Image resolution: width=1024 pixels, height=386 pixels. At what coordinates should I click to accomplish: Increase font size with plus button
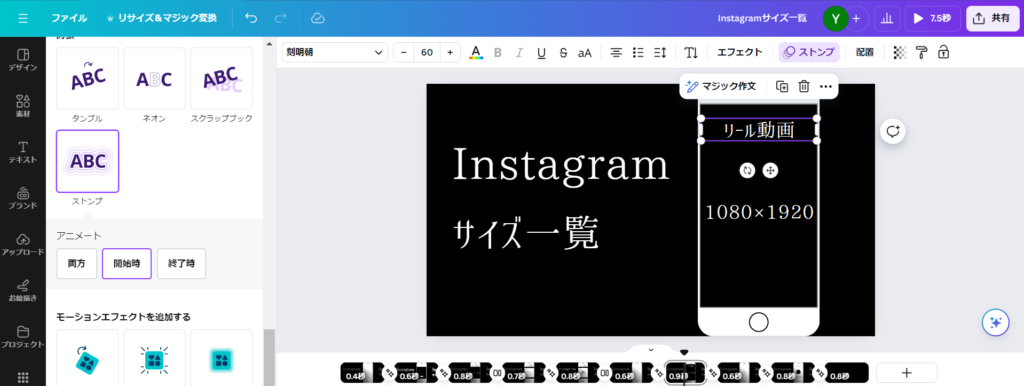tap(450, 53)
